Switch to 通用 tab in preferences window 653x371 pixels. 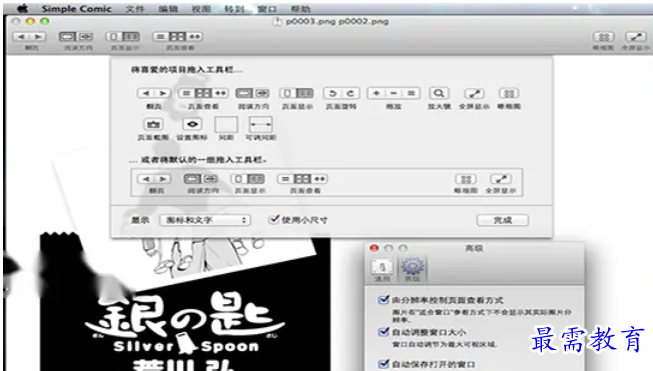click(x=382, y=270)
